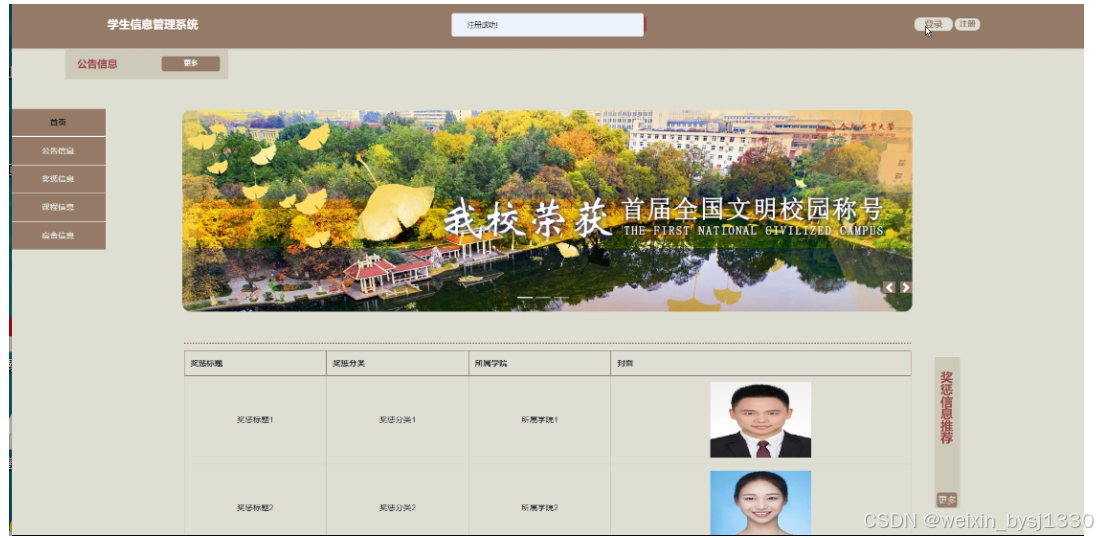Click the campus banner carousel image
Screen dimensions: 1098x538
pyautogui.click(x=547, y=210)
